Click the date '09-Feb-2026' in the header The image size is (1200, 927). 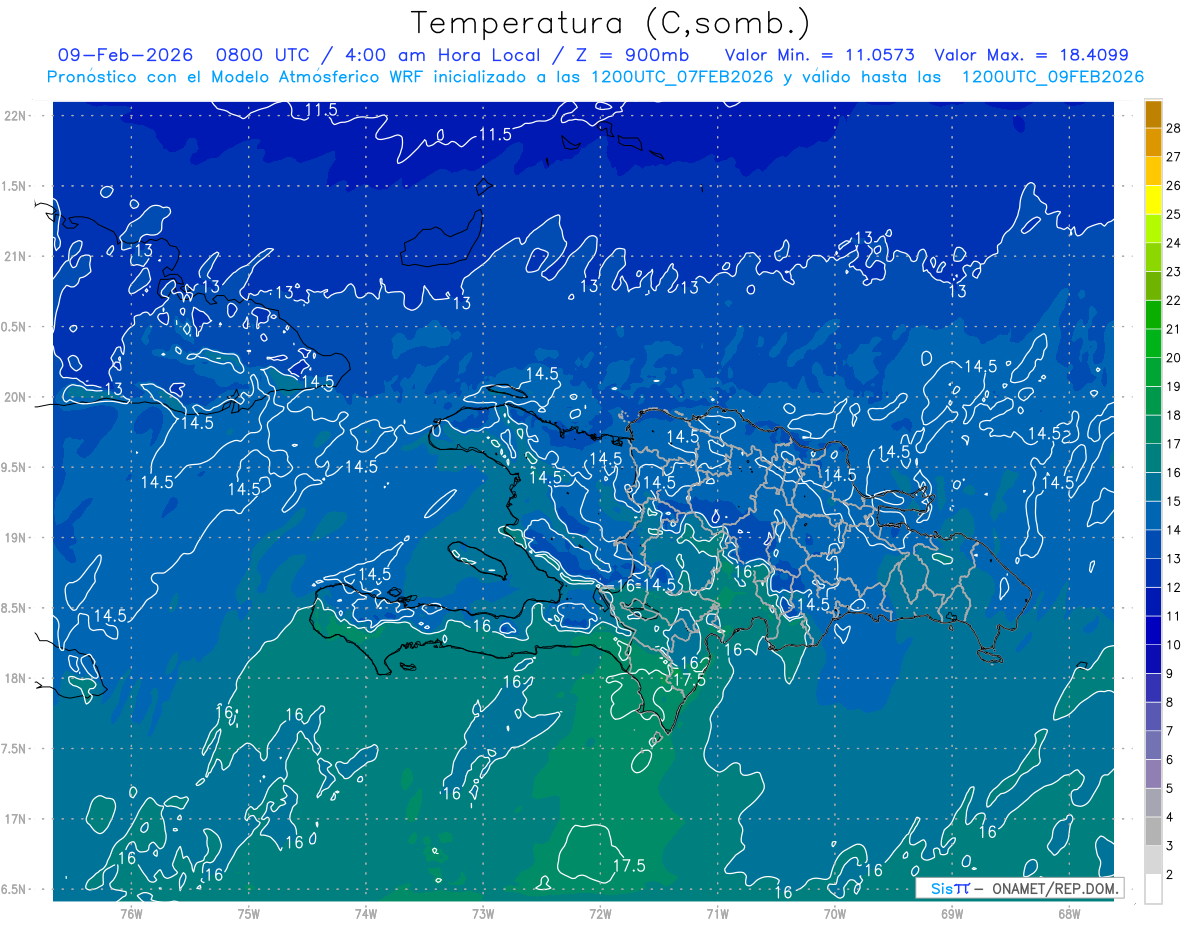click(125, 56)
